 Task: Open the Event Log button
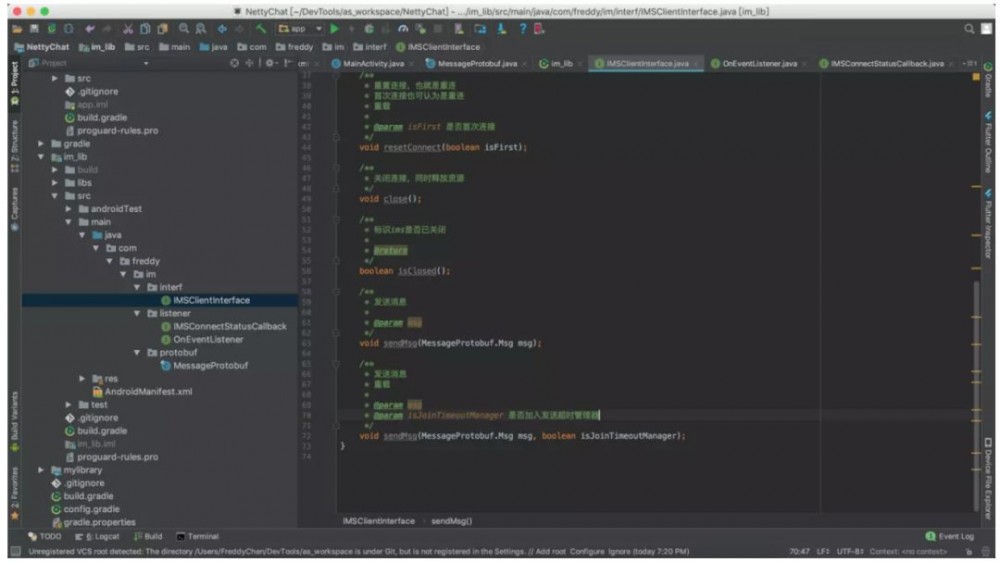point(950,536)
